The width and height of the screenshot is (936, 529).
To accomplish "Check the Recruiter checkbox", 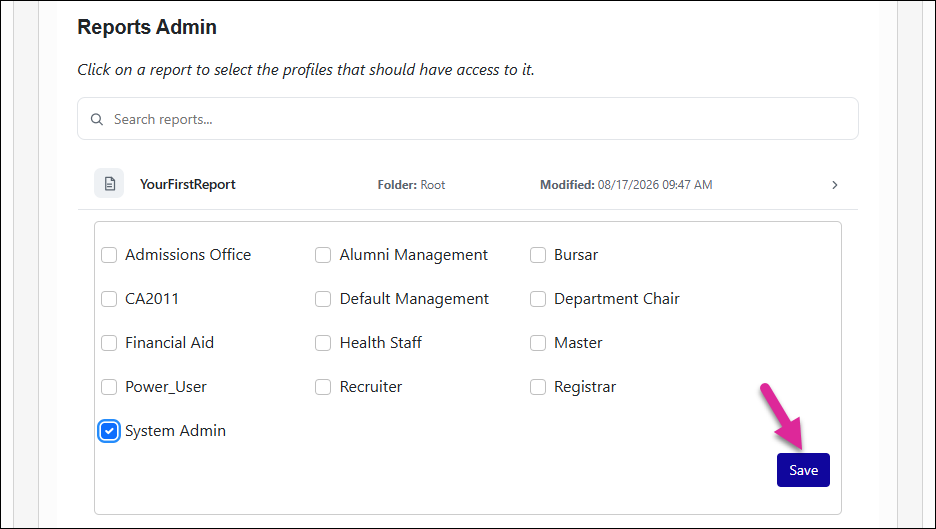I will click(323, 387).
